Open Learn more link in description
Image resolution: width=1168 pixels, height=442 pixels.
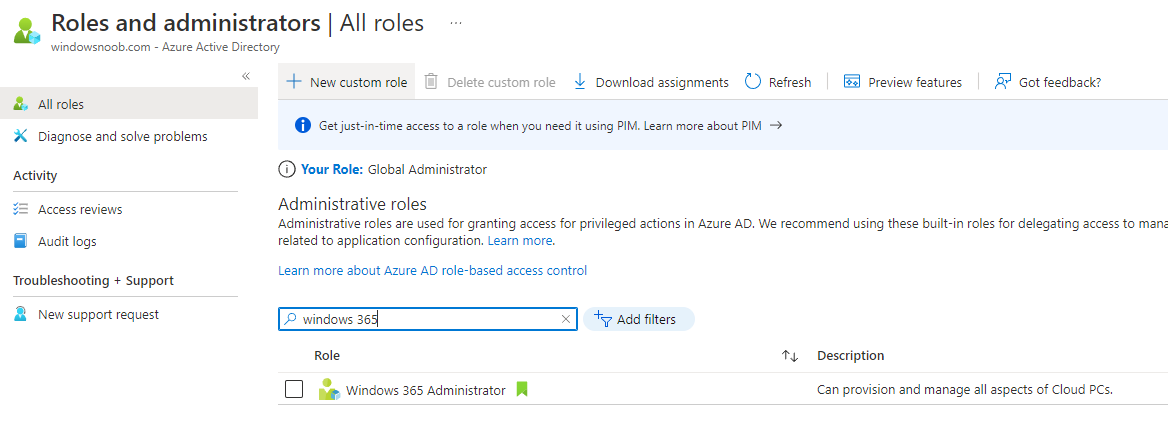pyautogui.click(x=520, y=241)
